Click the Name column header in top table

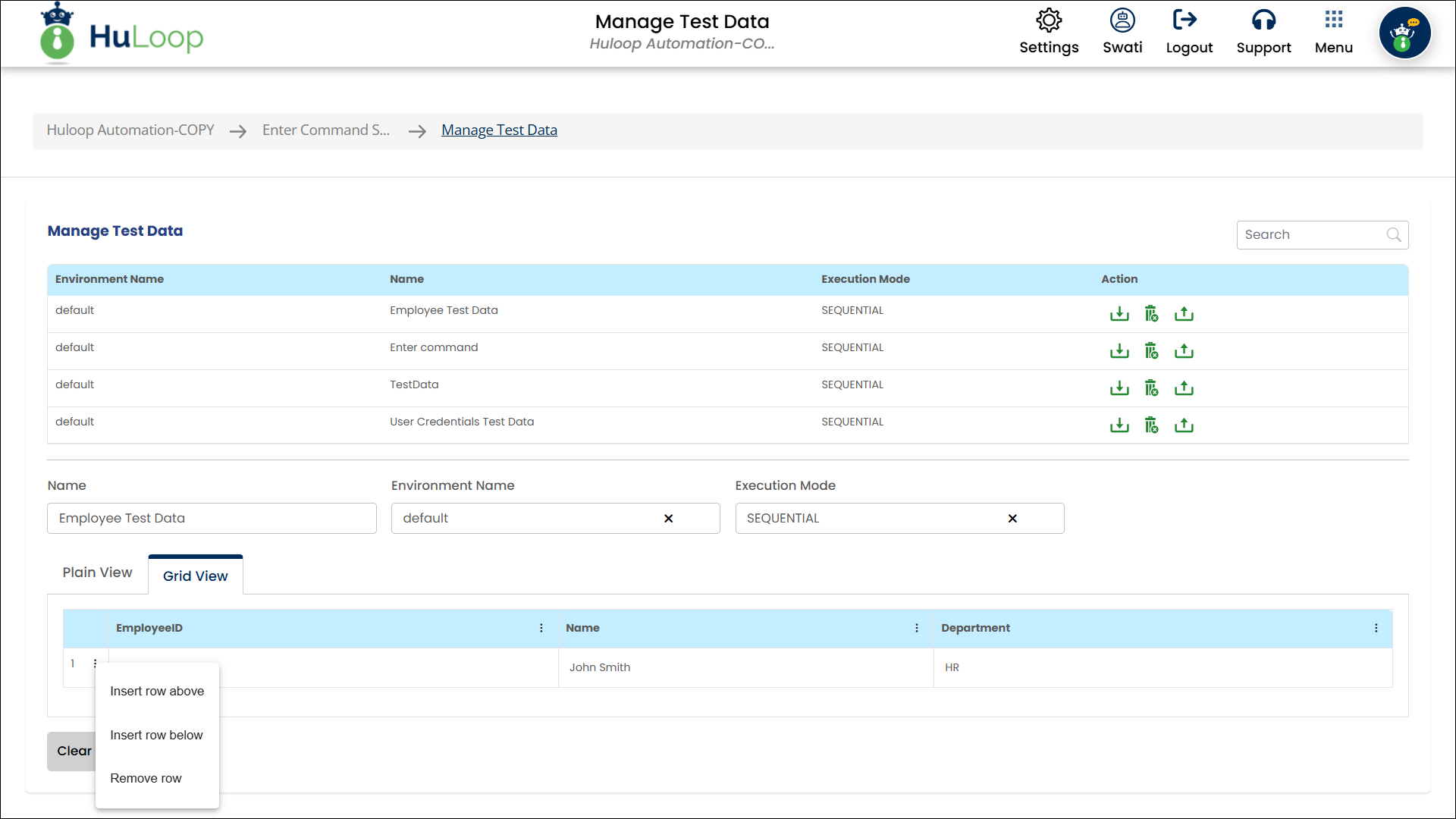pos(406,279)
